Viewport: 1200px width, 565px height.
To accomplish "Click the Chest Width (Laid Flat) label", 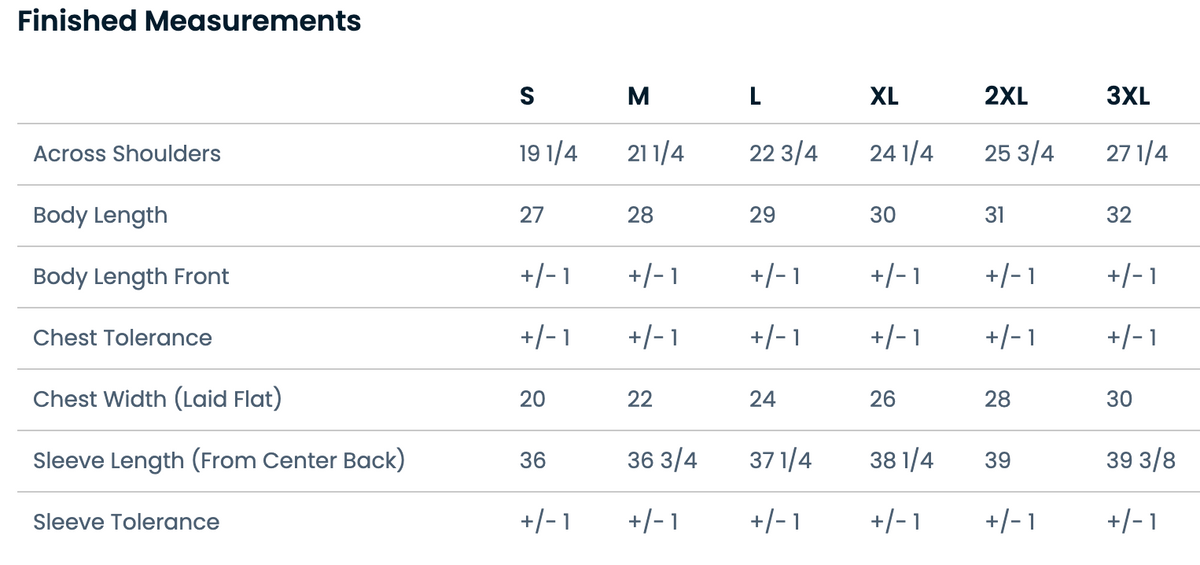I will pyautogui.click(x=157, y=399).
